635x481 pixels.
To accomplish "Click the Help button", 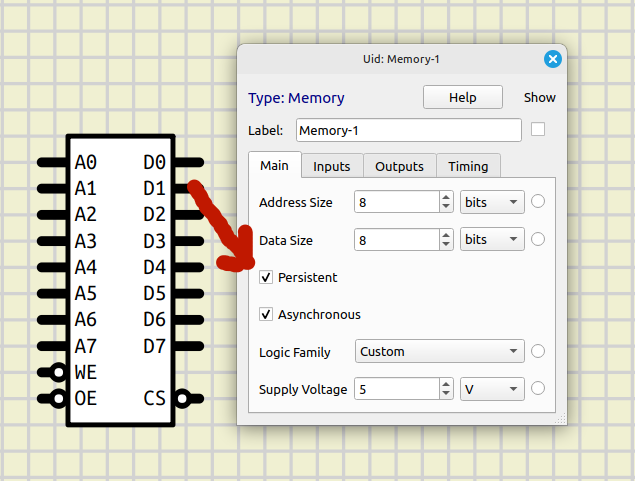I will [462, 97].
